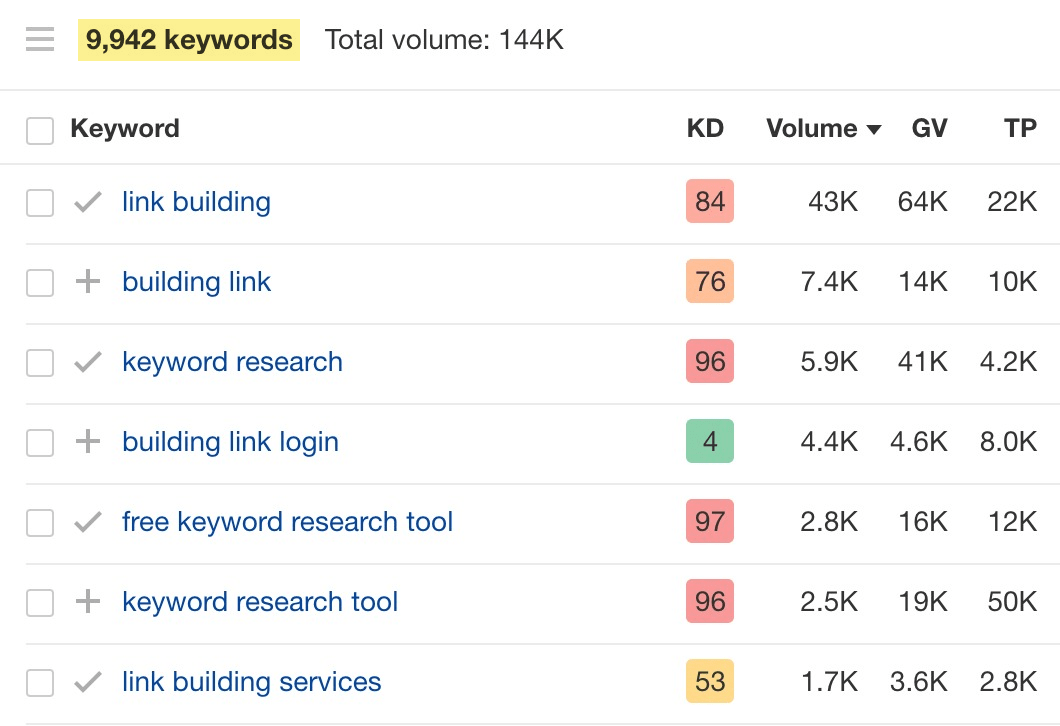
Task: Add keyword research tool via plus icon
Action: (x=88, y=602)
